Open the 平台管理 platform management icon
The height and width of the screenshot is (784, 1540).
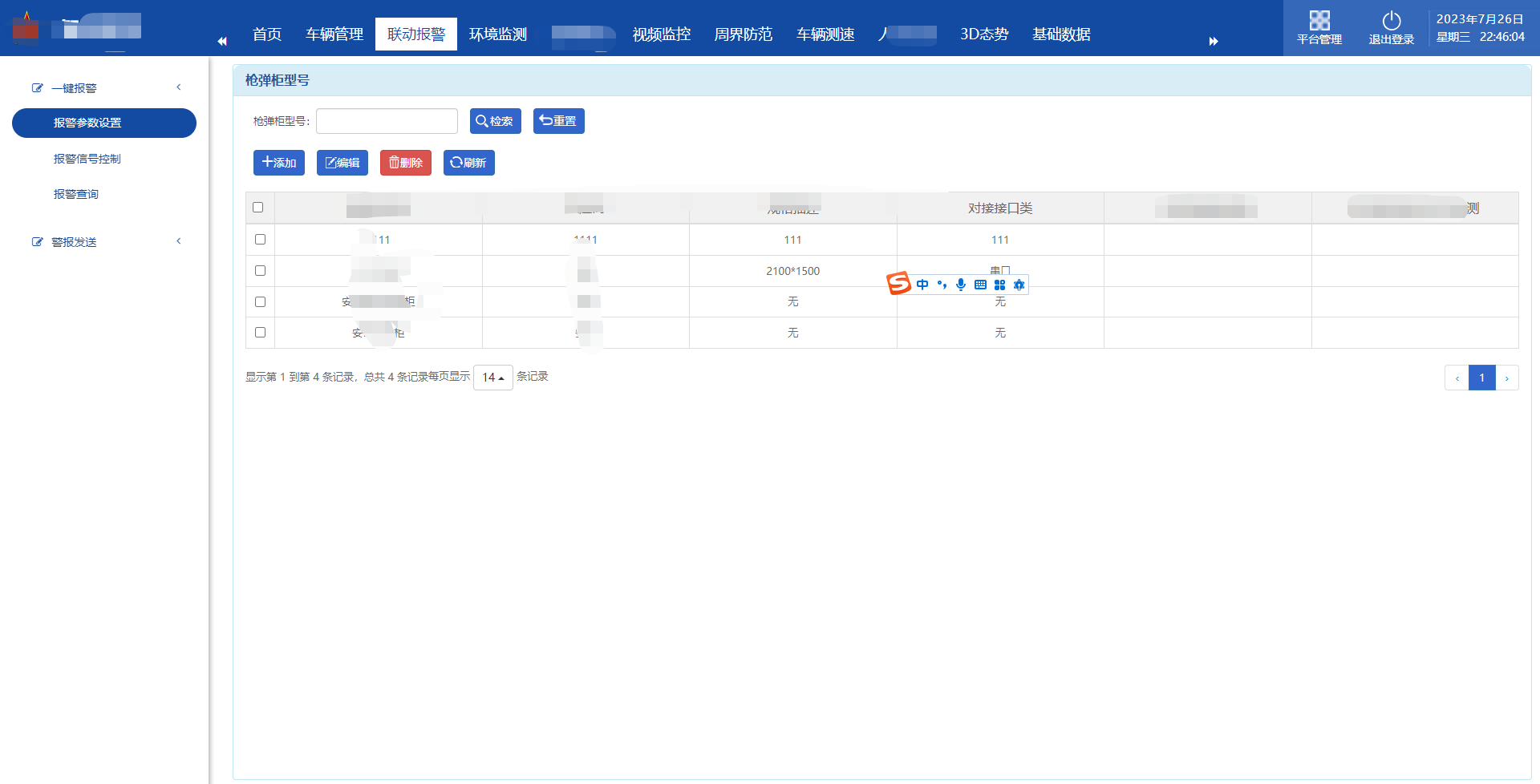[1319, 21]
